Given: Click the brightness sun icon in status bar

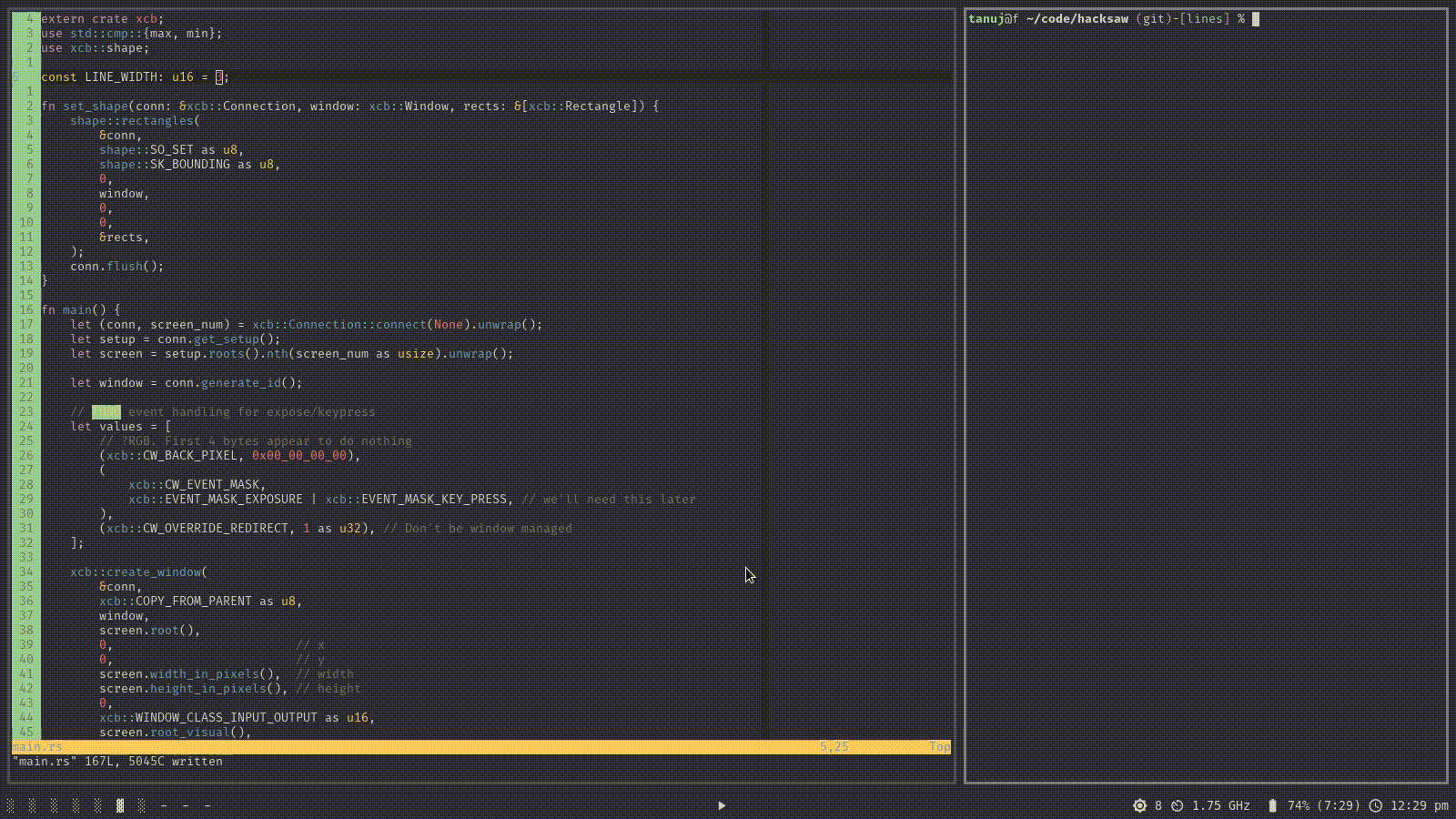Looking at the screenshot, I should [x=1139, y=805].
